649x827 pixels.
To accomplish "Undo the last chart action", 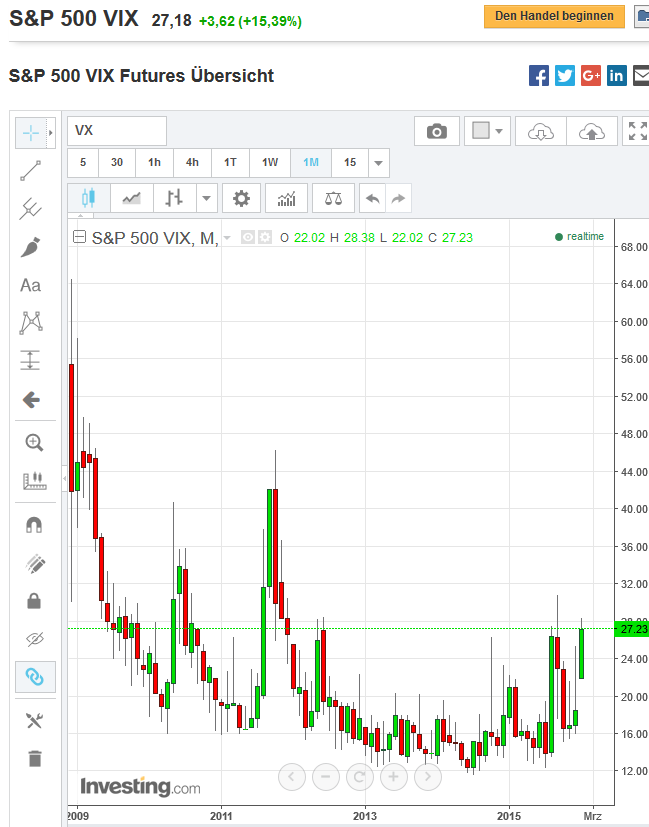I will click(x=373, y=198).
